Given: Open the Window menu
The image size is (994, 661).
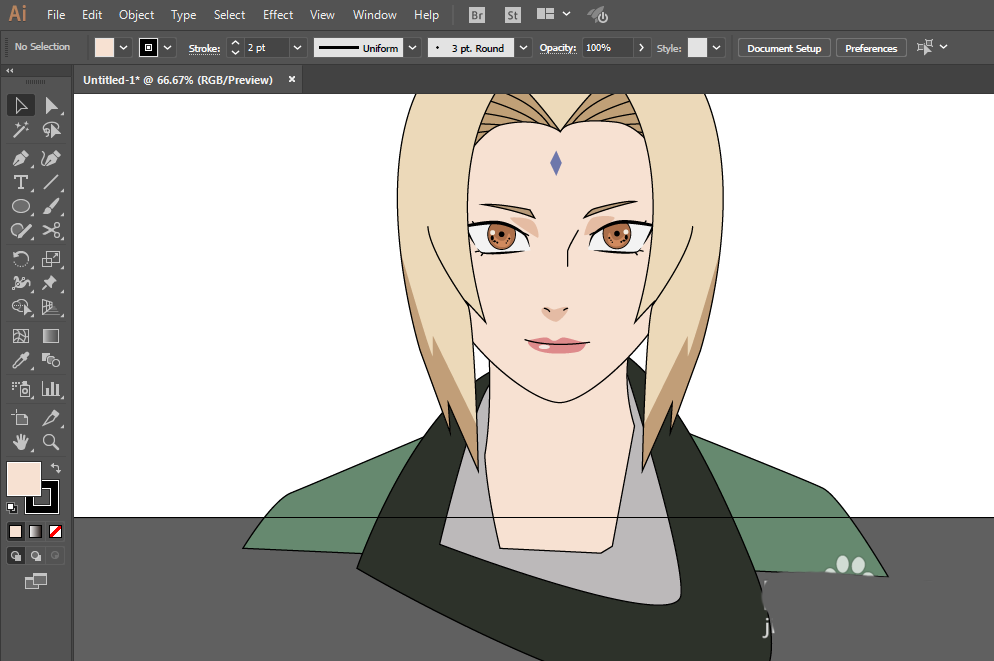Looking at the screenshot, I should tap(375, 15).
